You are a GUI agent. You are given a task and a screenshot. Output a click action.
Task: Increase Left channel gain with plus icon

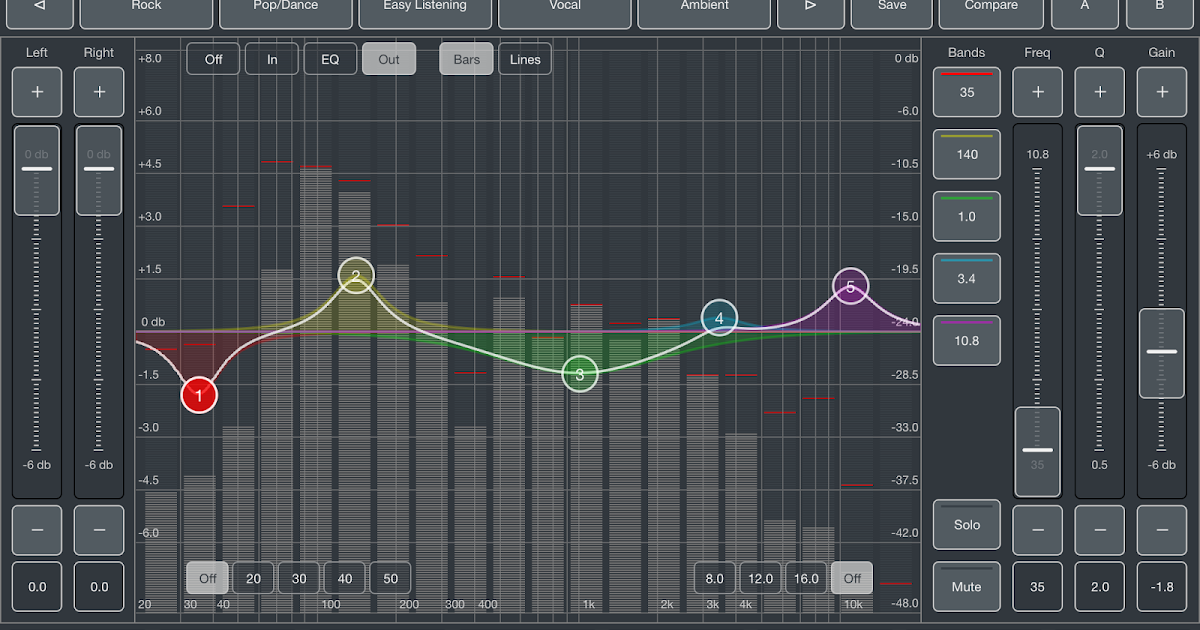pyautogui.click(x=37, y=91)
